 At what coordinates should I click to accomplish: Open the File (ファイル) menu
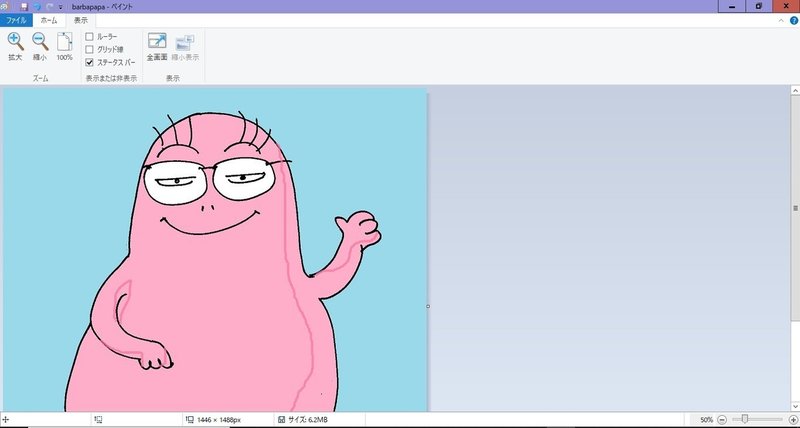pos(16,20)
